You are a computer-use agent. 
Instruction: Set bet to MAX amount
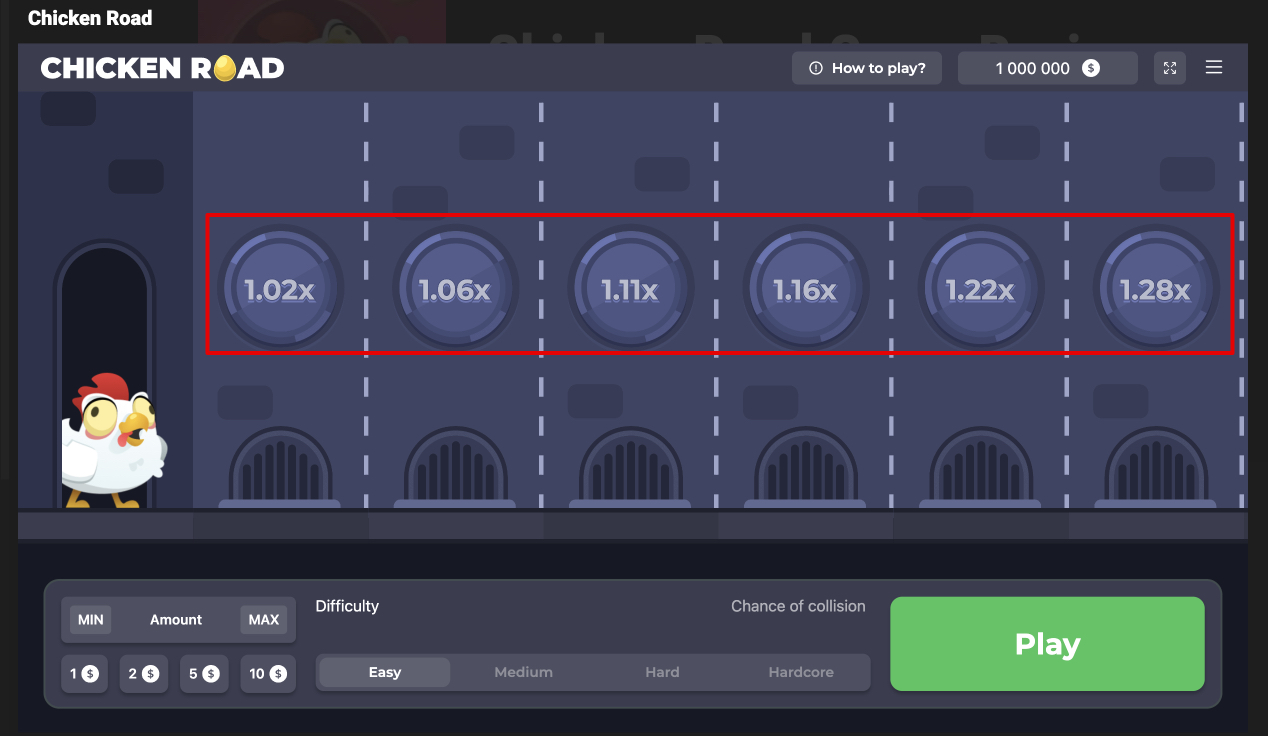[264, 620]
